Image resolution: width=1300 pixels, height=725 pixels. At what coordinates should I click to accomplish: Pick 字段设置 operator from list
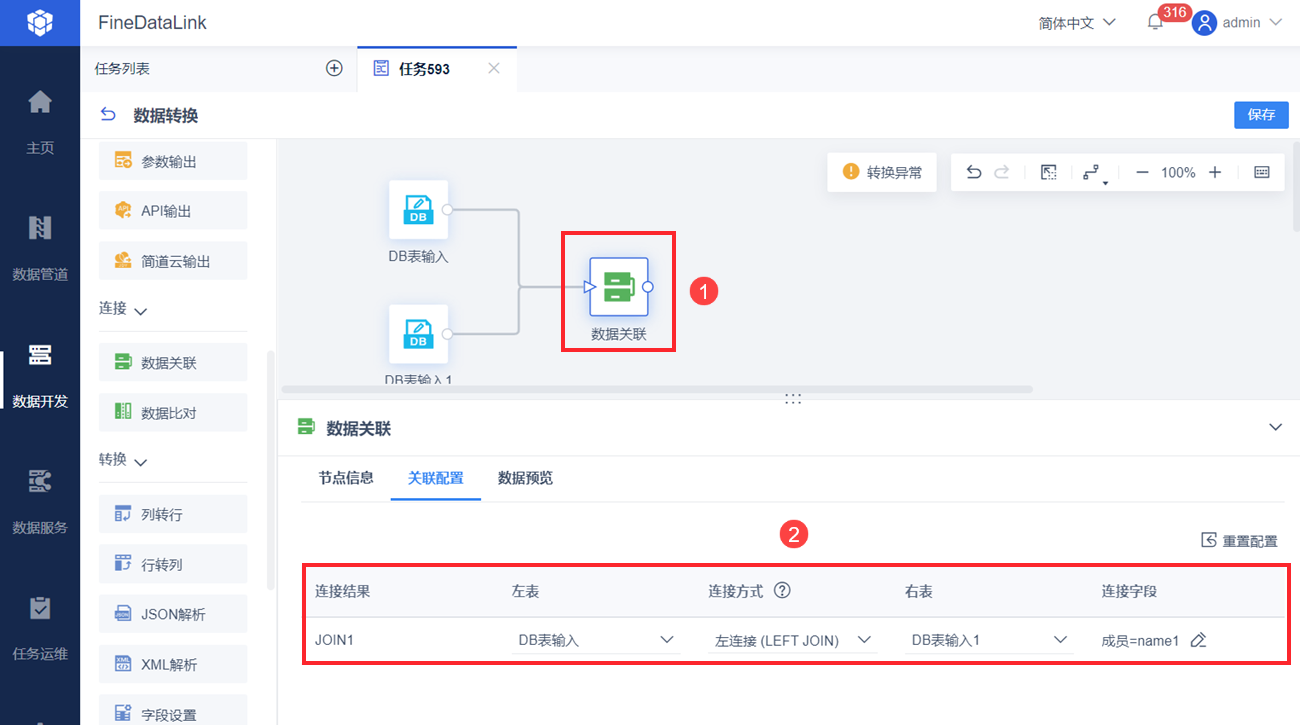173,711
